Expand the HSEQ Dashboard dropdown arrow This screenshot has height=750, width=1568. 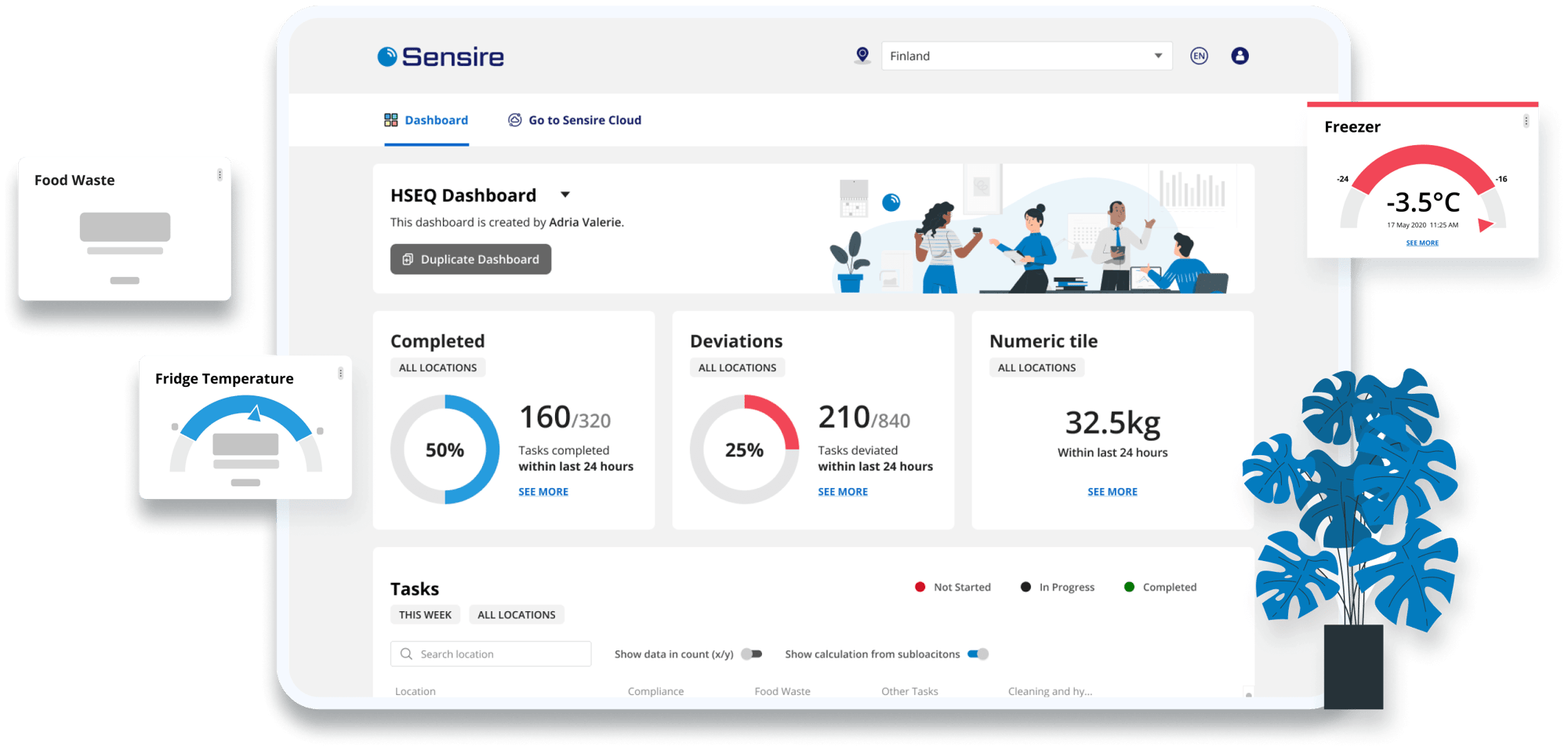click(564, 195)
